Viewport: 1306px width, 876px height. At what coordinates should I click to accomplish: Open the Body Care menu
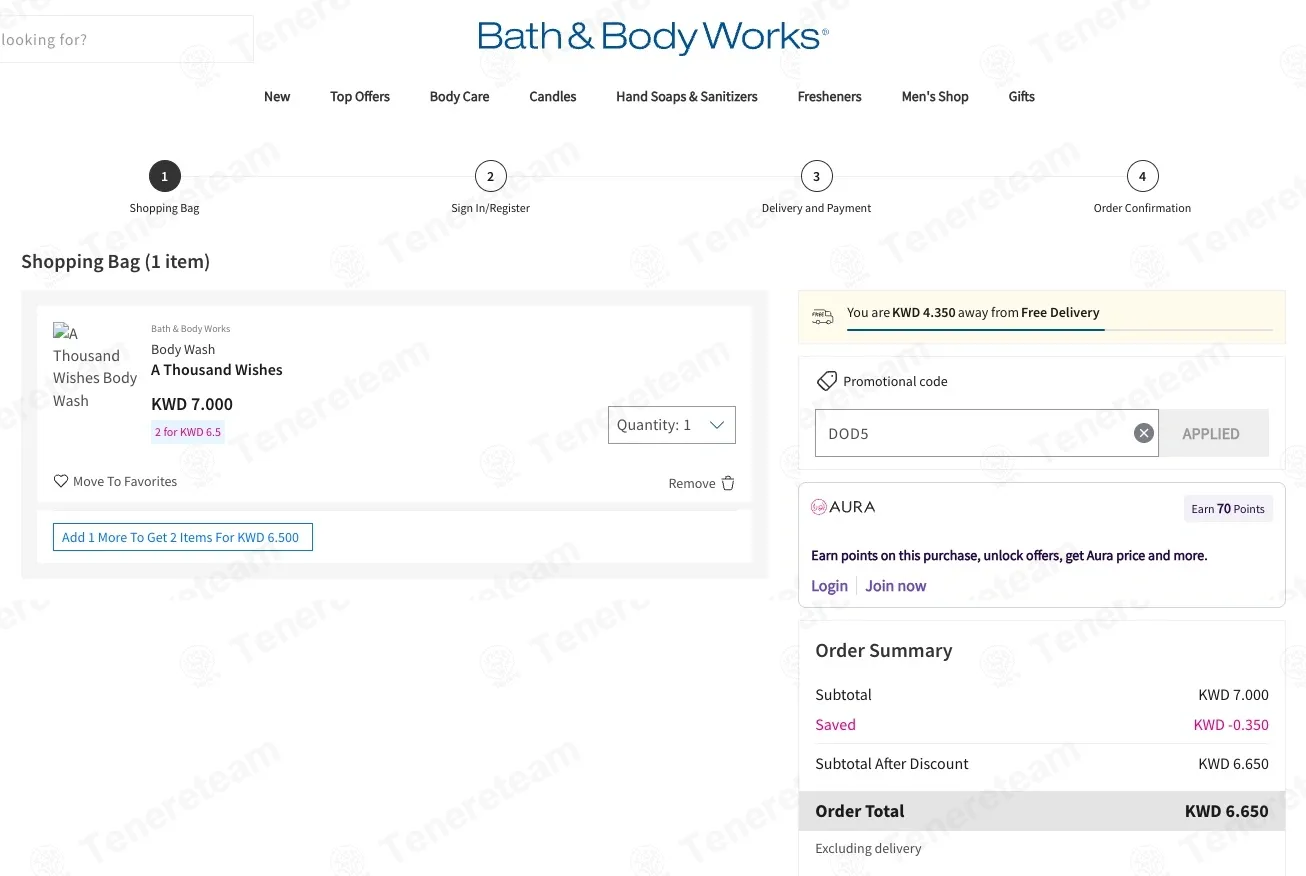pos(459,97)
